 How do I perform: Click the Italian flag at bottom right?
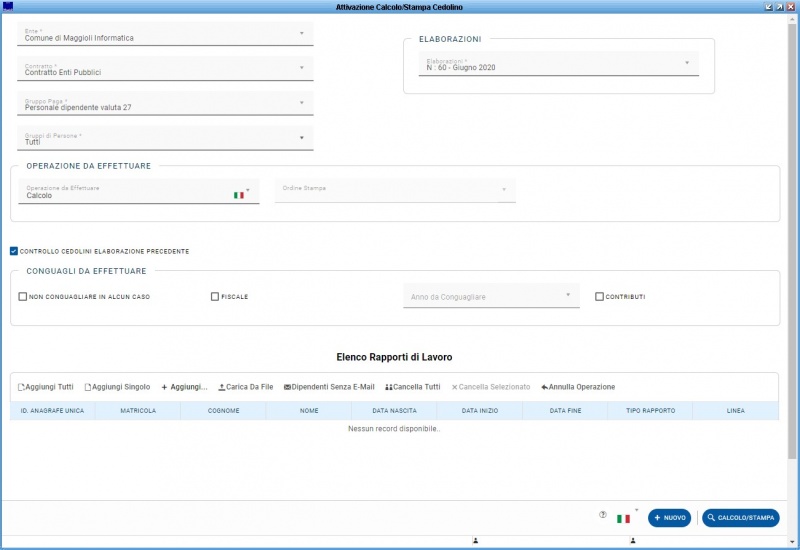point(624,519)
